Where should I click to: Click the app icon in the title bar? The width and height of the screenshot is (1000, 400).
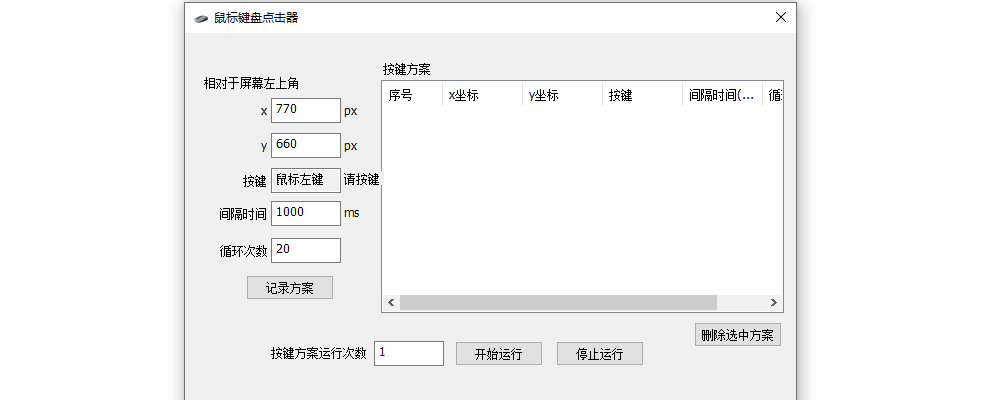201,17
